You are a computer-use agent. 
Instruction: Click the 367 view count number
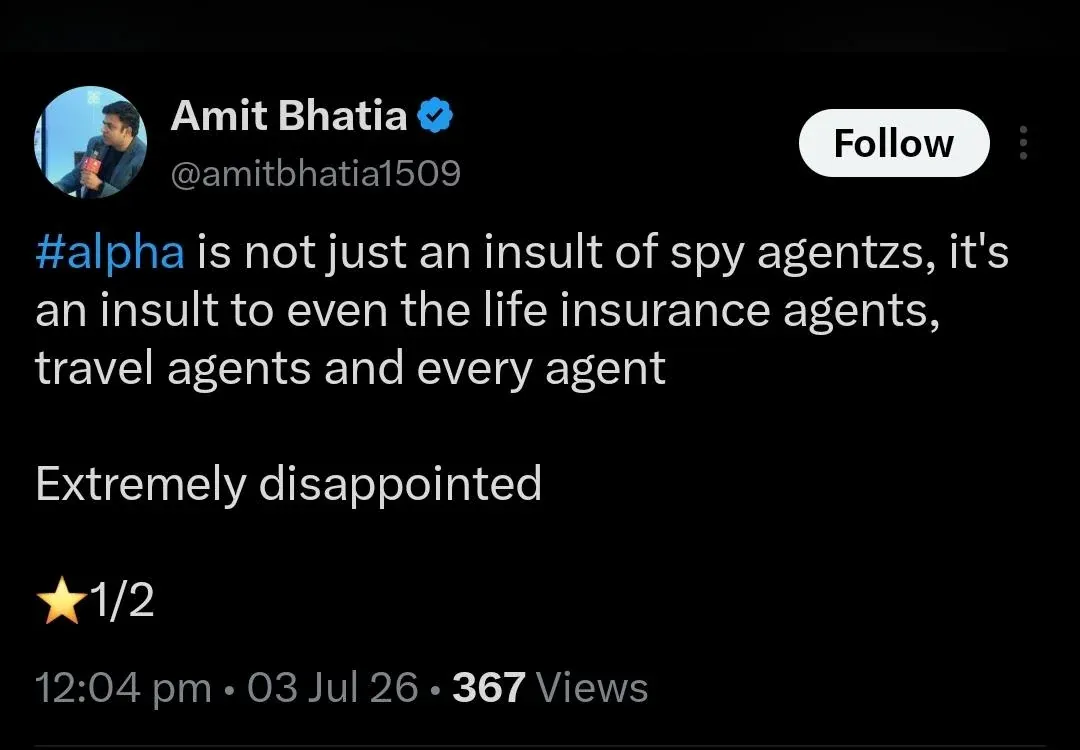click(488, 687)
